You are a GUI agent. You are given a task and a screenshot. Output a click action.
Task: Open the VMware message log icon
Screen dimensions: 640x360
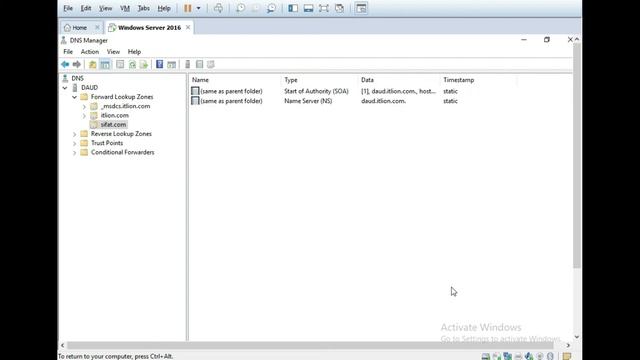(x=567, y=356)
